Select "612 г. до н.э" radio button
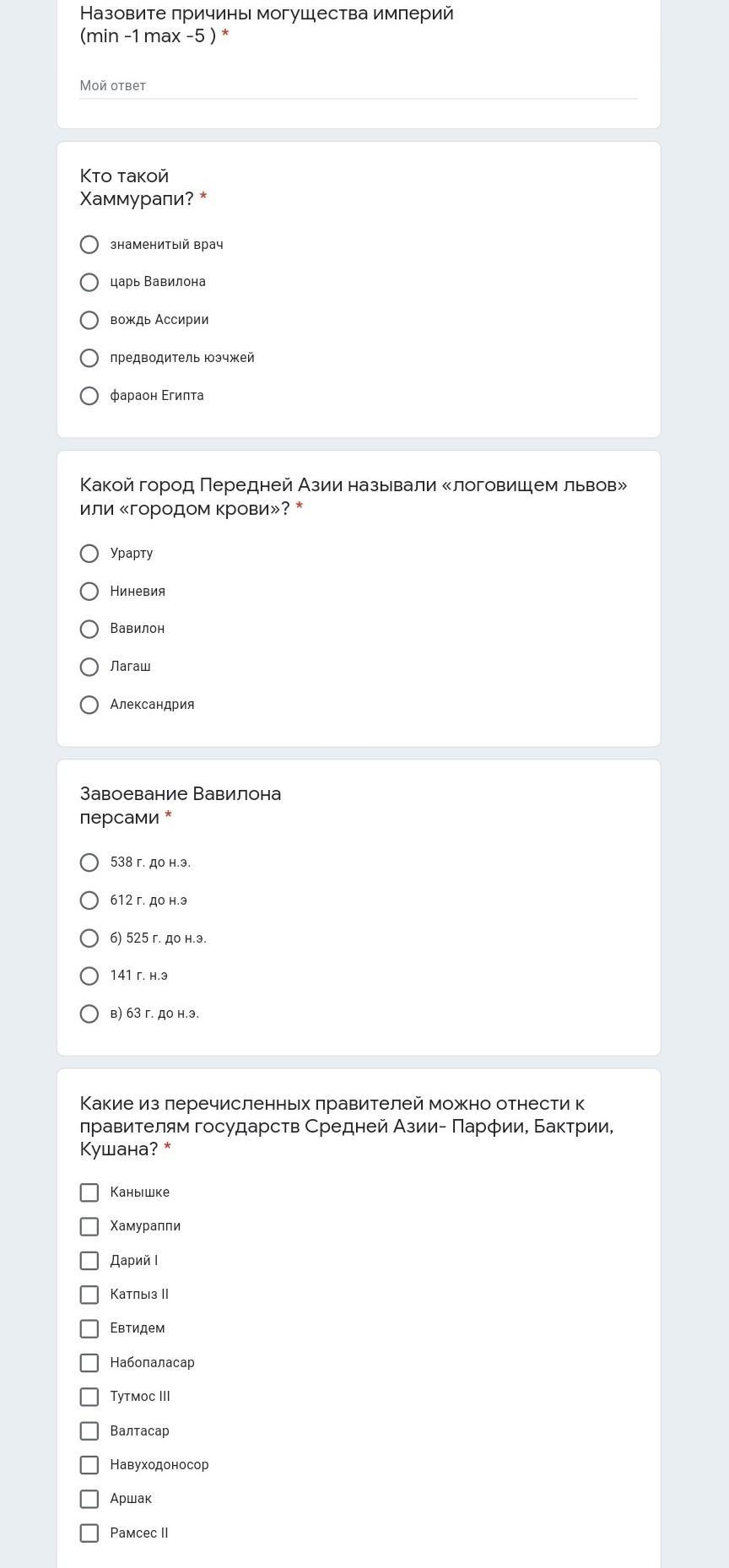Image resolution: width=729 pixels, height=1568 pixels. 89,900
